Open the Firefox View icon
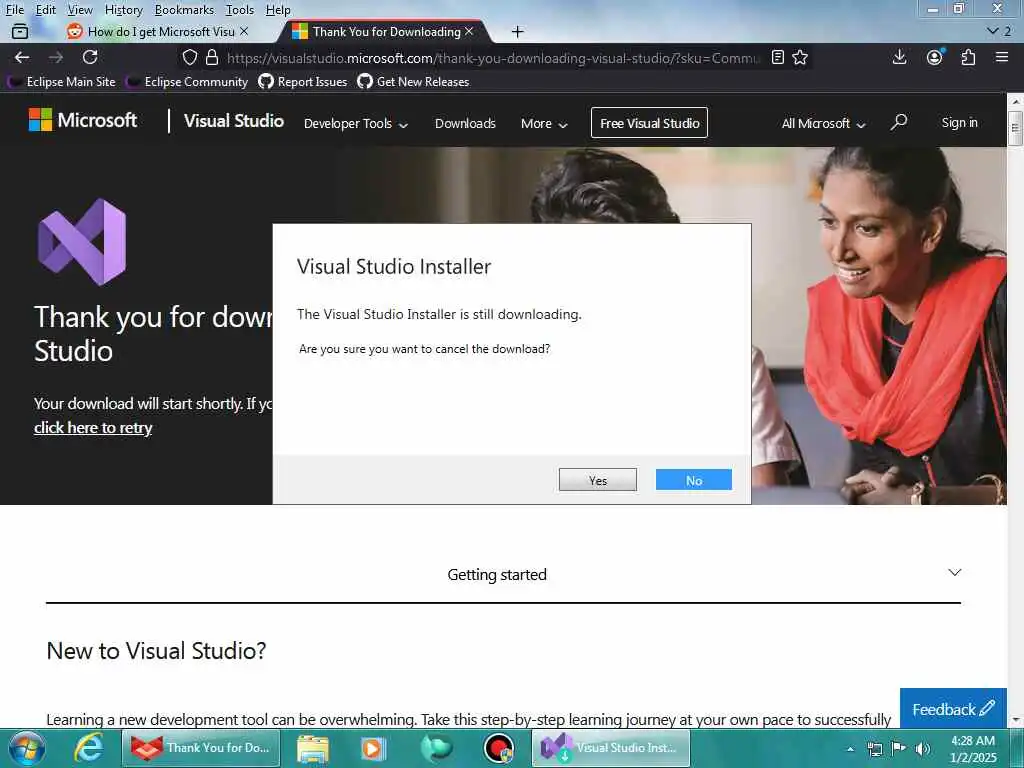Image resolution: width=1024 pixels, height=768 pixels. [x=20, y=31]
